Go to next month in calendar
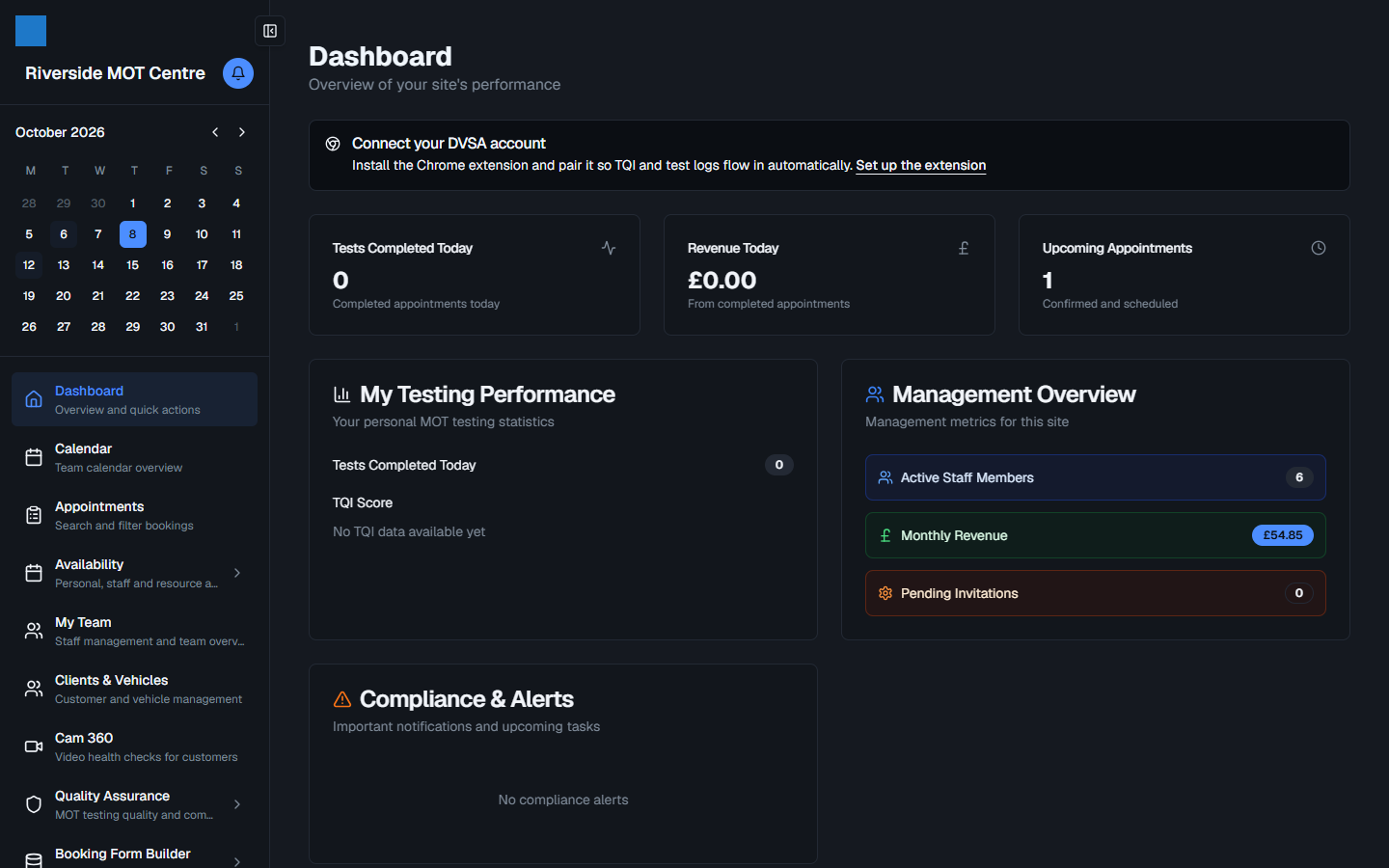1389x868 pixels. click(x=242, y=132)
